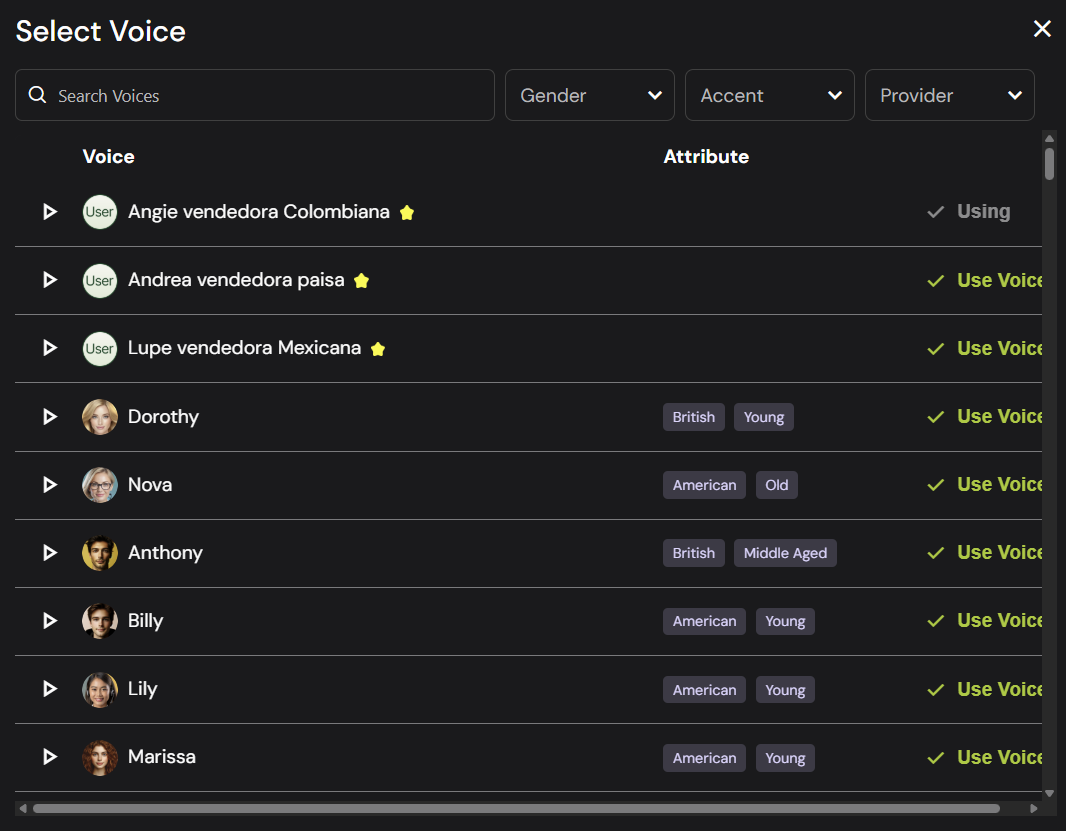Open the Provider filter dropdown
The image size is (1066, 831).
tap(950, 95)
